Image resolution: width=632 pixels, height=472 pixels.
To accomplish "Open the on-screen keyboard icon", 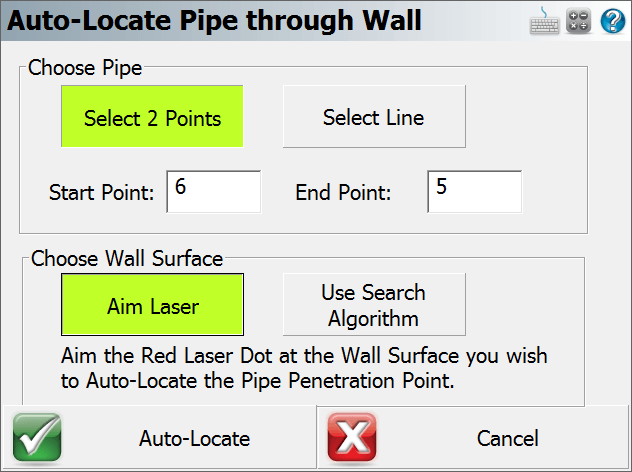I will [x=544, y=21].
